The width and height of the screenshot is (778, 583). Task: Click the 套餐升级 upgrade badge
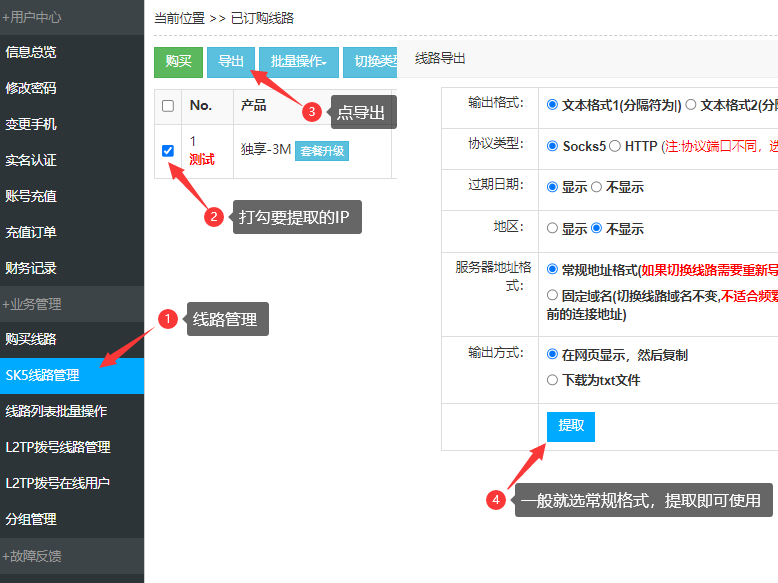tap(322, 151)
